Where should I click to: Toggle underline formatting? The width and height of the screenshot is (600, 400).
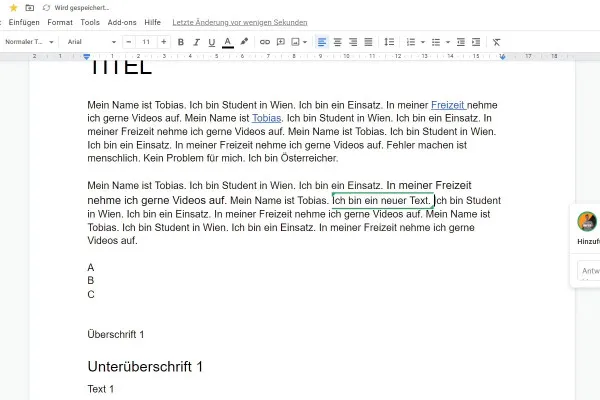point(212,42)
